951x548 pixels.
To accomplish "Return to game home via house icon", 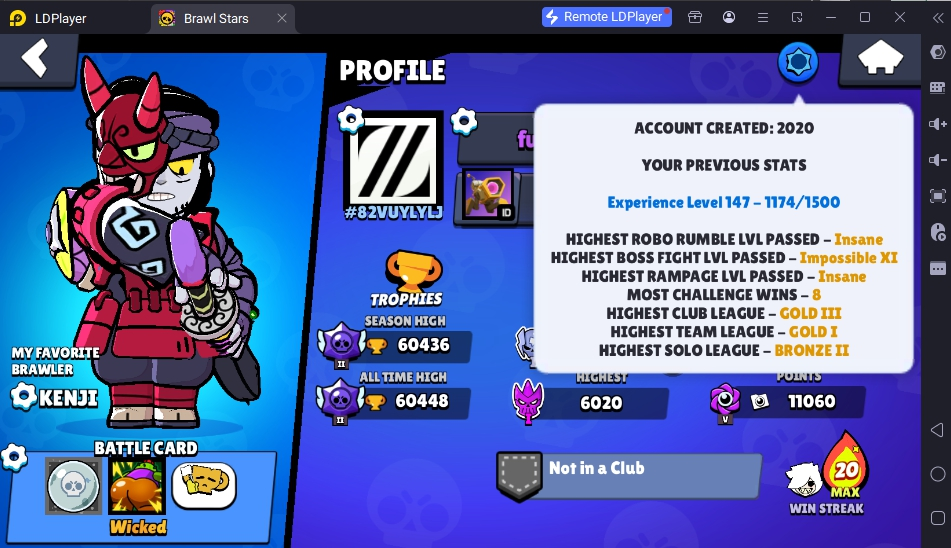I will tap(880, 59).
